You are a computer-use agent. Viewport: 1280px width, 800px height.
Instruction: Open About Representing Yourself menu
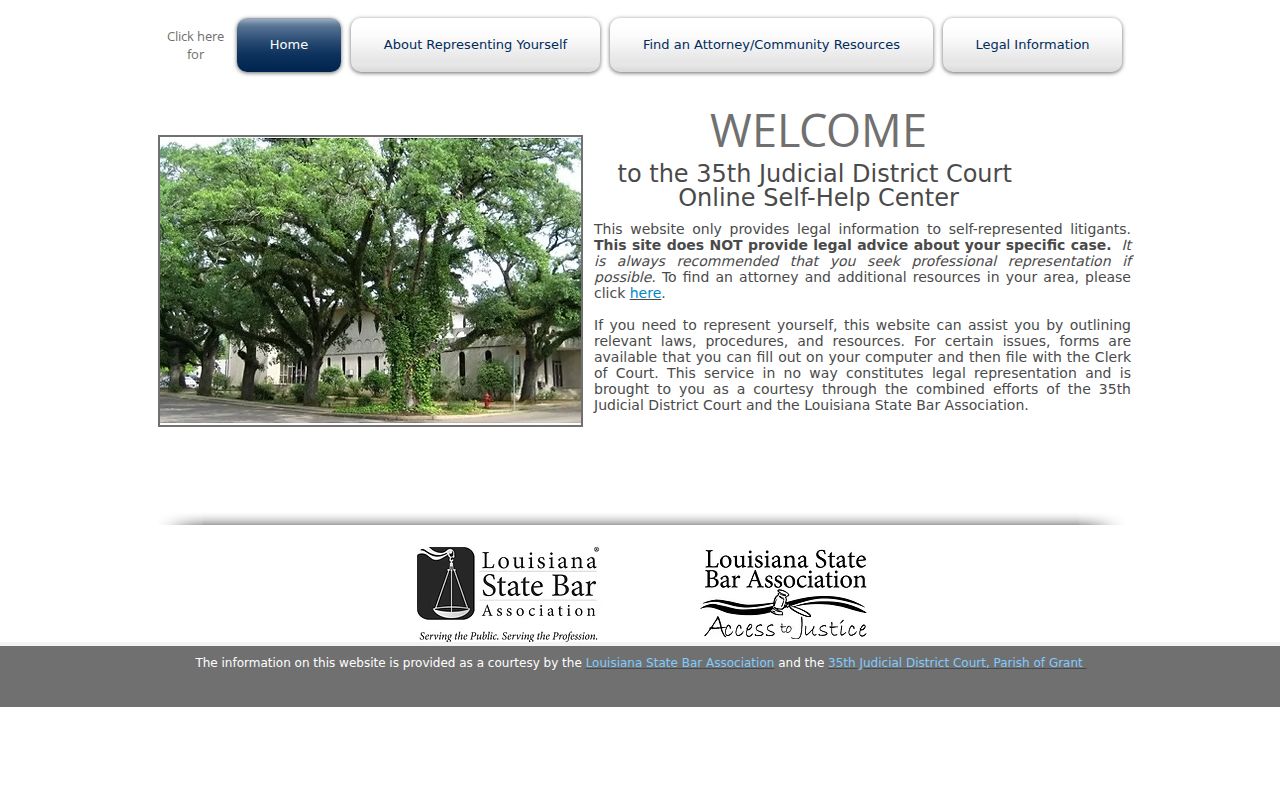(x=475, y=45)
